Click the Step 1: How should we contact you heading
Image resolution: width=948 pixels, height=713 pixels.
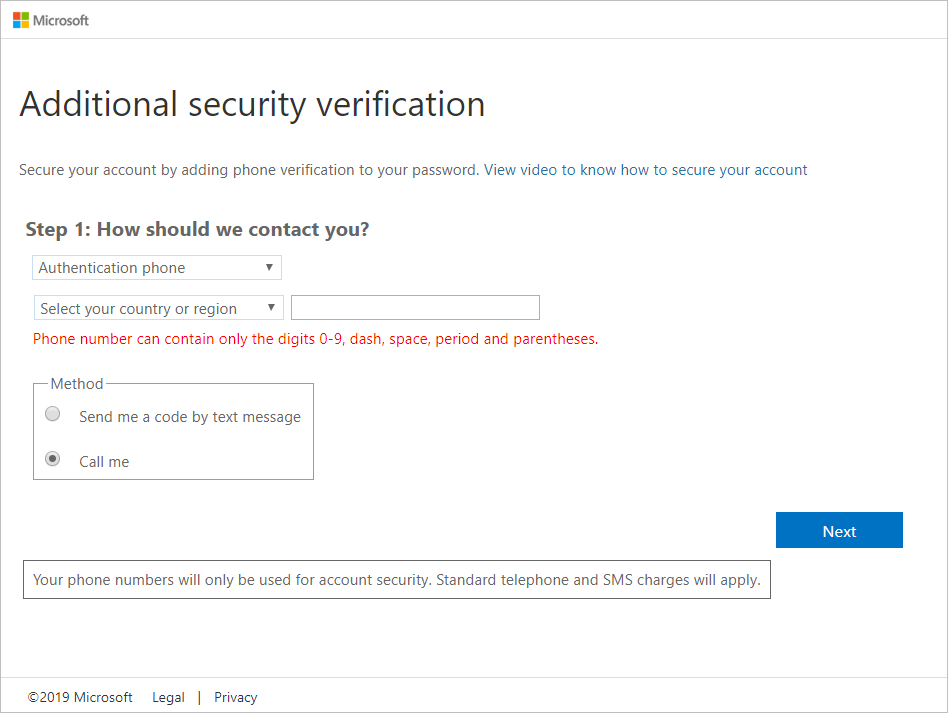pos(197,230)
